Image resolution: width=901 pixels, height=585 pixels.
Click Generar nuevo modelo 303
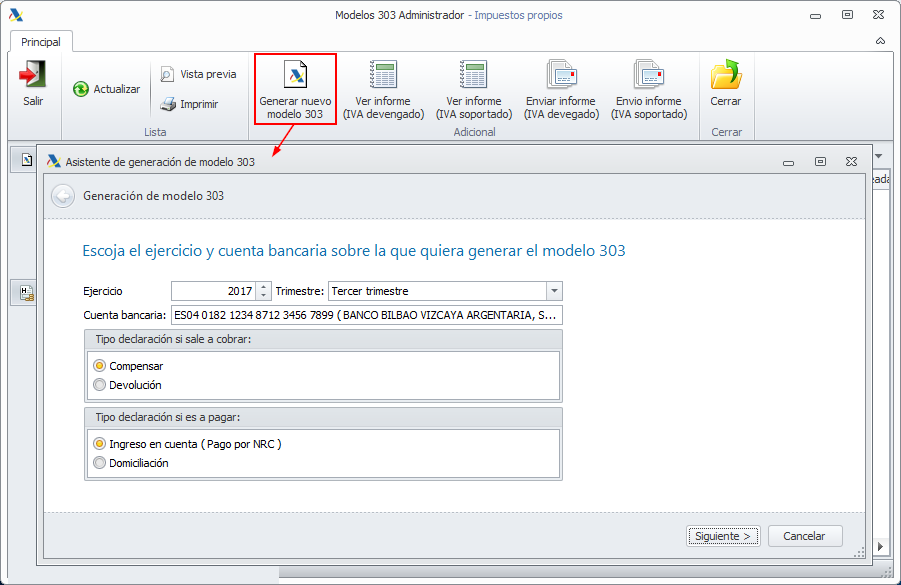point(295,89)
